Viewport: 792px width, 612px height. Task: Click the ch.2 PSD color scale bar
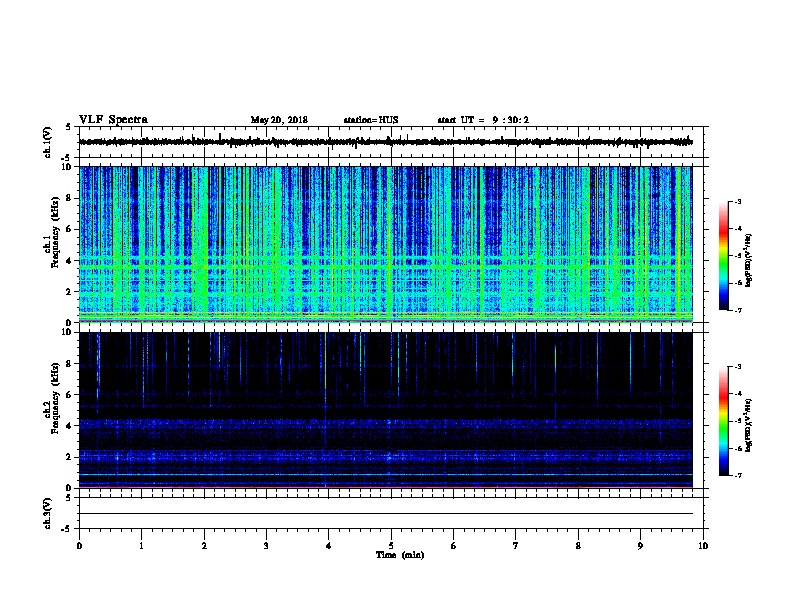pyautogui.click(x=724, y=421)
